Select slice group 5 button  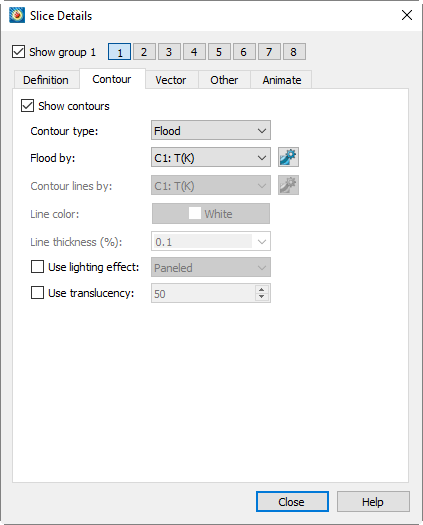[x=219, y=52]
